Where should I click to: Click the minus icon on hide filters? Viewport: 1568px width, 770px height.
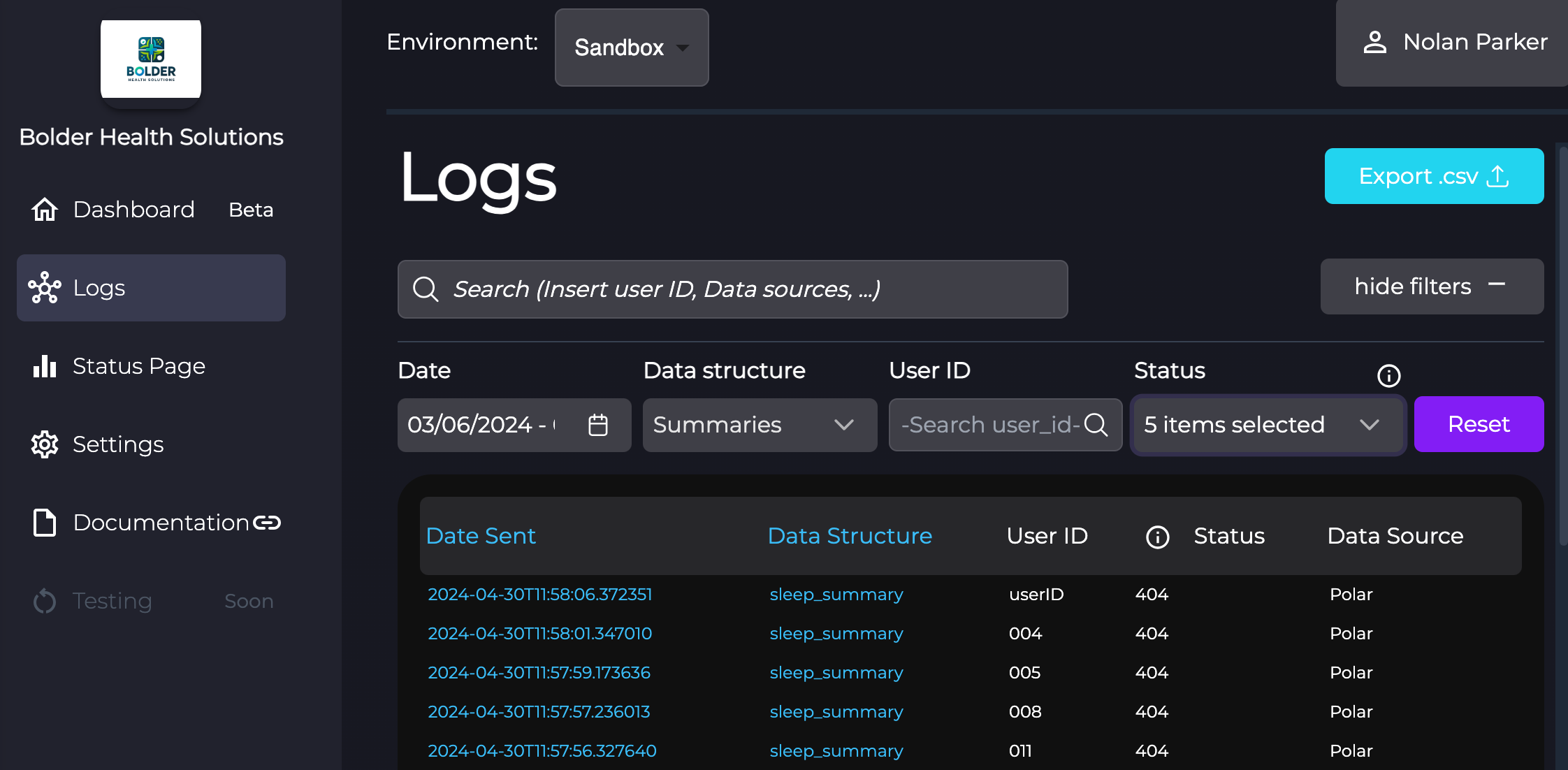point(1497,284)
